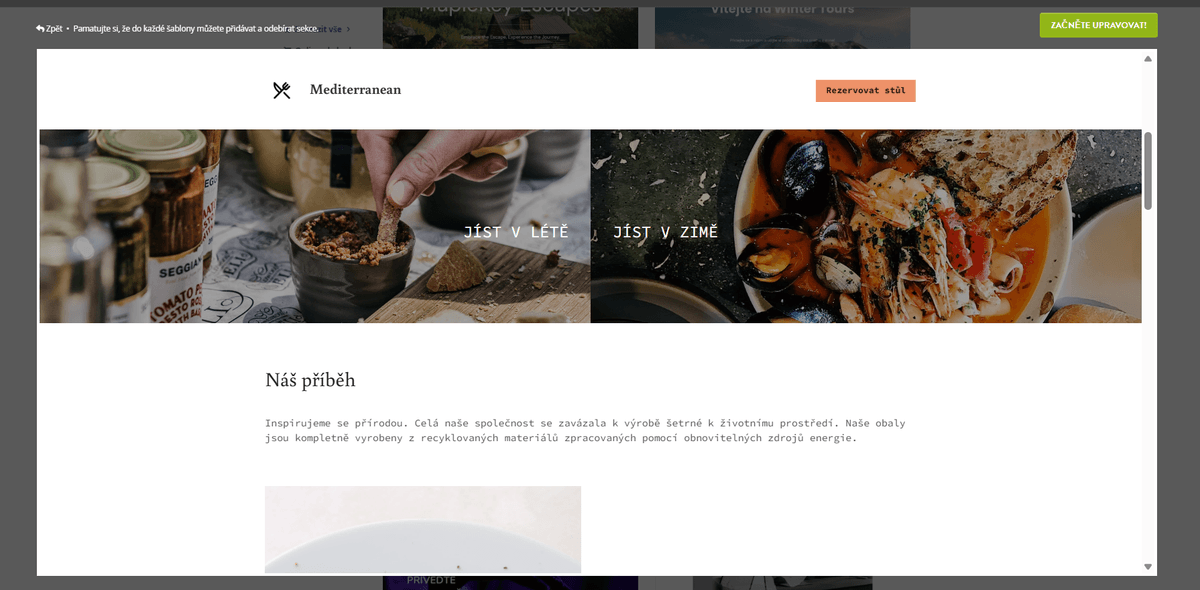Click the reminder text about adding sections
Viewport: 1200px width, 590px height.
(x=196, y=28)
